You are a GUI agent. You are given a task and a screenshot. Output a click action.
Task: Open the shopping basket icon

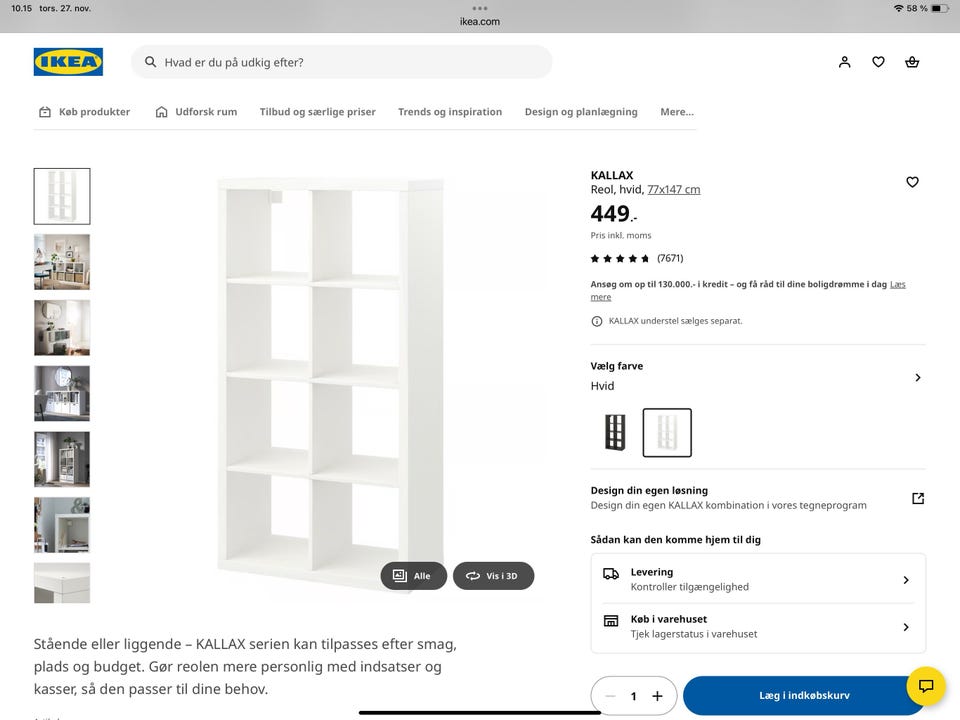coord(912,62)
